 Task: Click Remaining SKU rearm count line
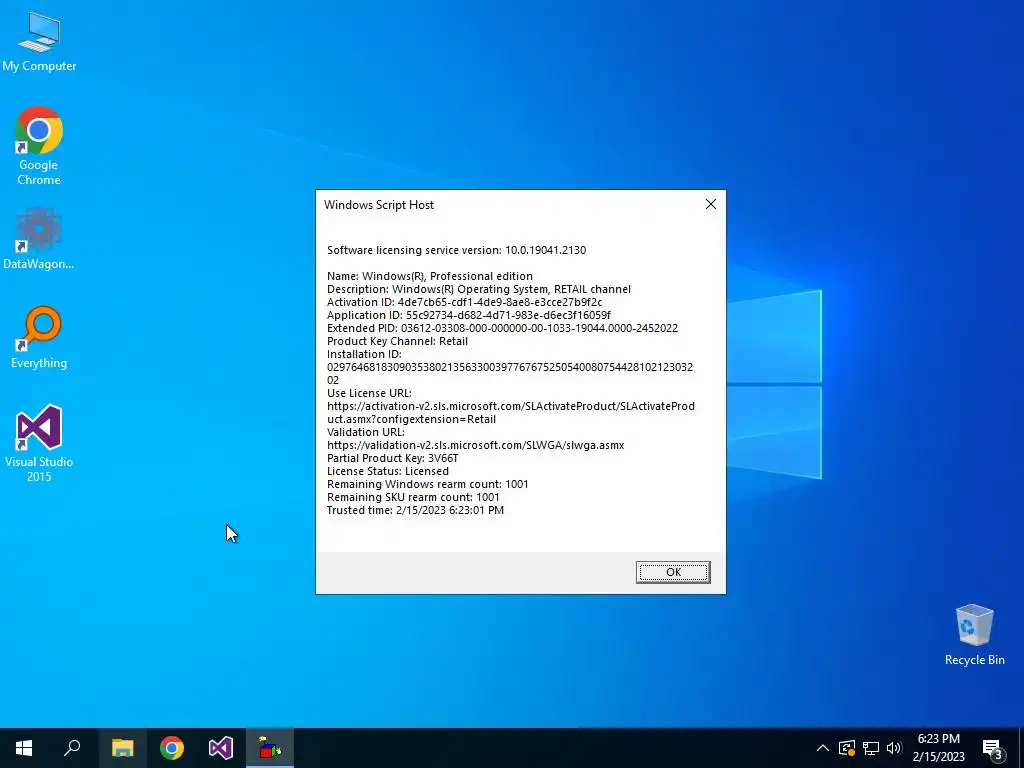pos(413,497)
